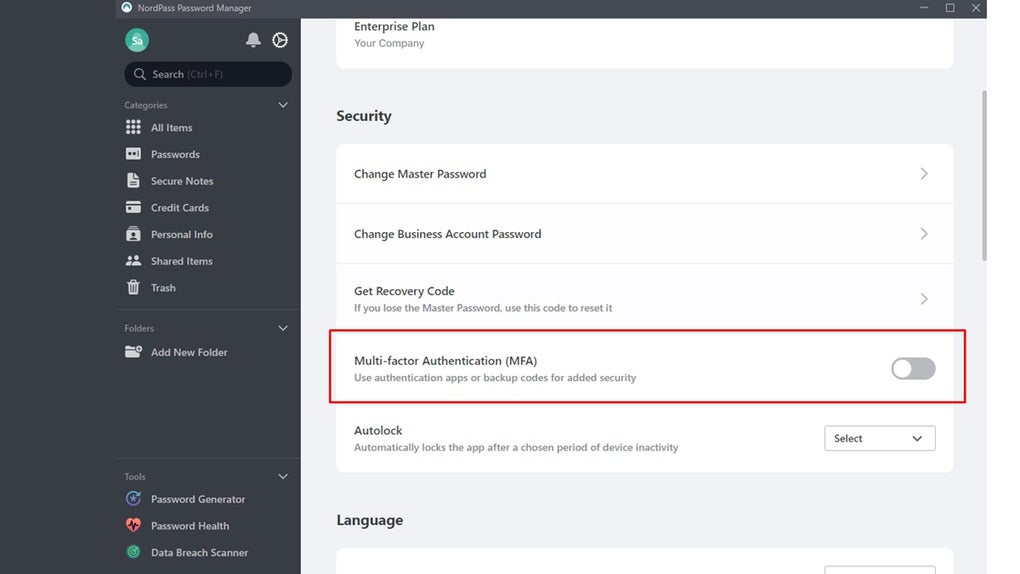Viewport: 1020px width, 574px height.
Task: Click the Language section heading
Action: click(x=369, y=520)
